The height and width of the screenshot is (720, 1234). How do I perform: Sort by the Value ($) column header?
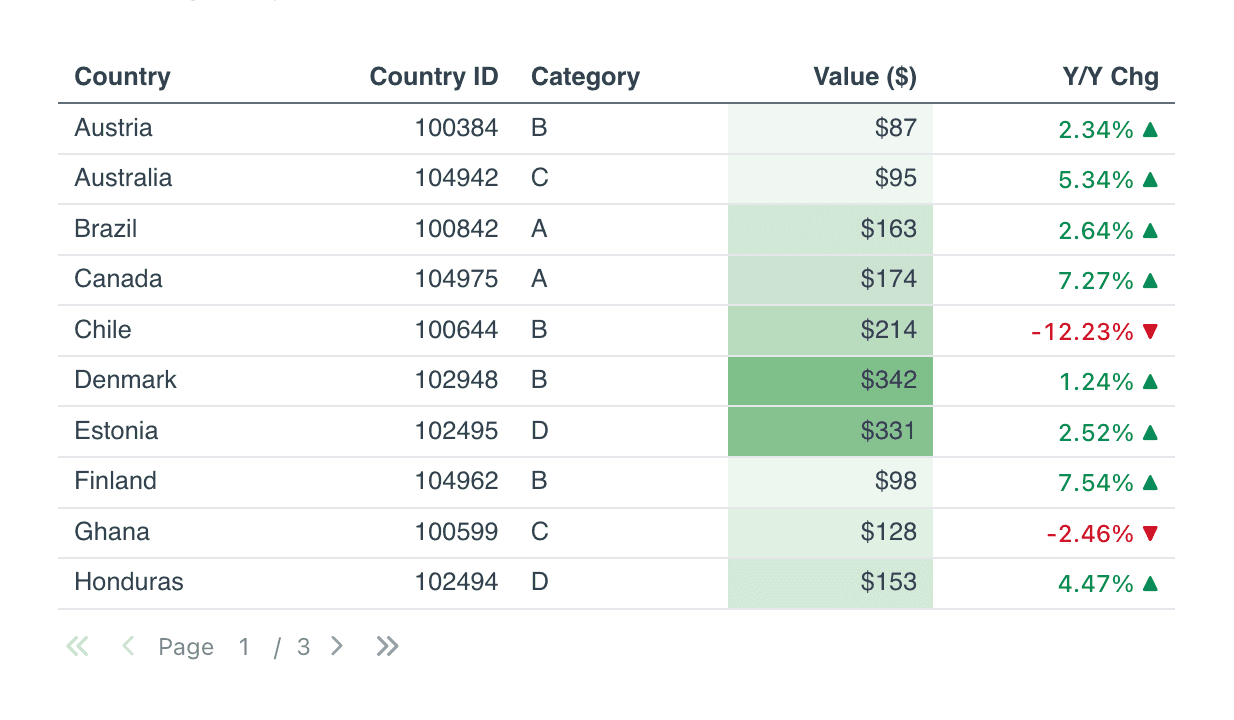(864, 77)
